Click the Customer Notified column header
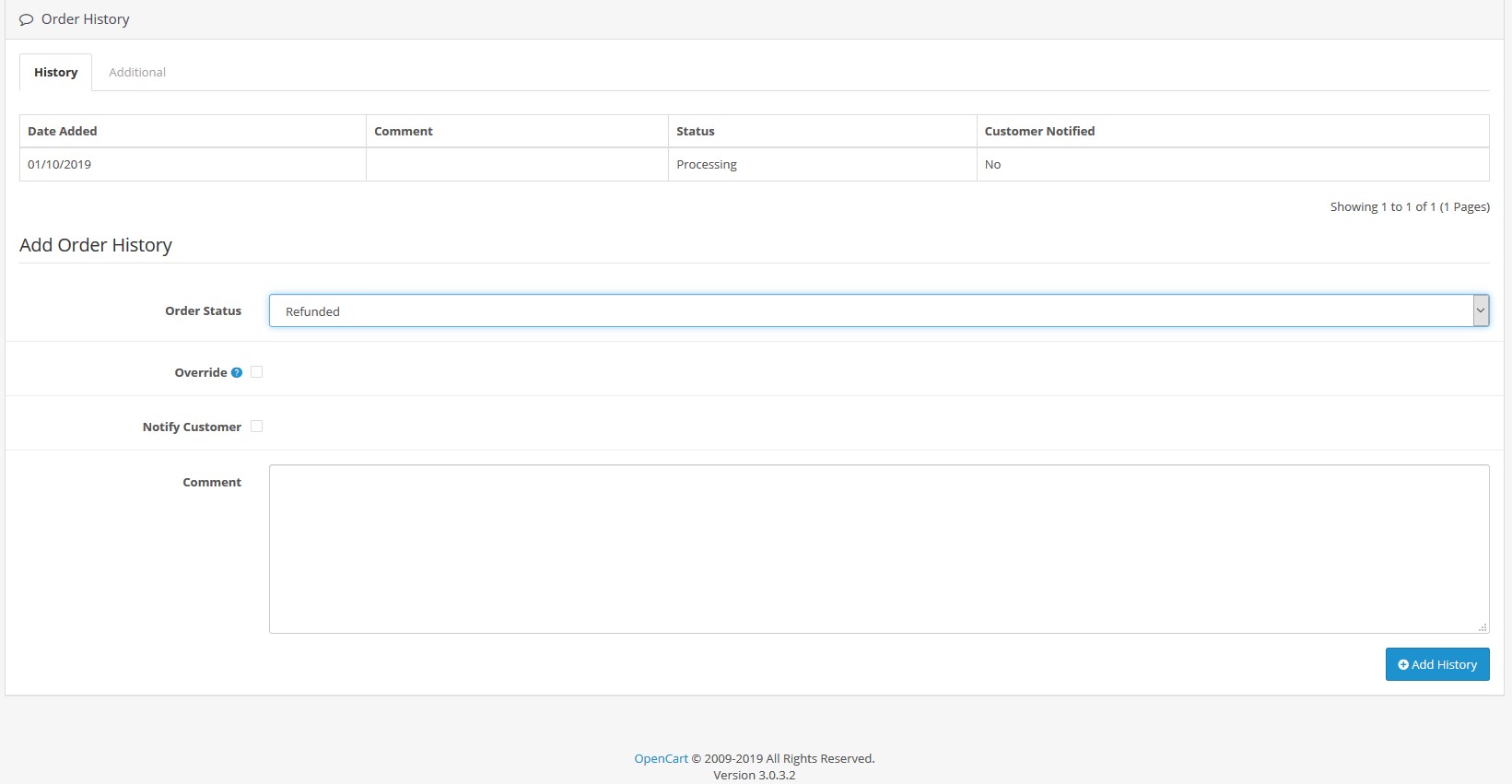The height and width of the screenshot is (784, 1512). [1039, 132]
